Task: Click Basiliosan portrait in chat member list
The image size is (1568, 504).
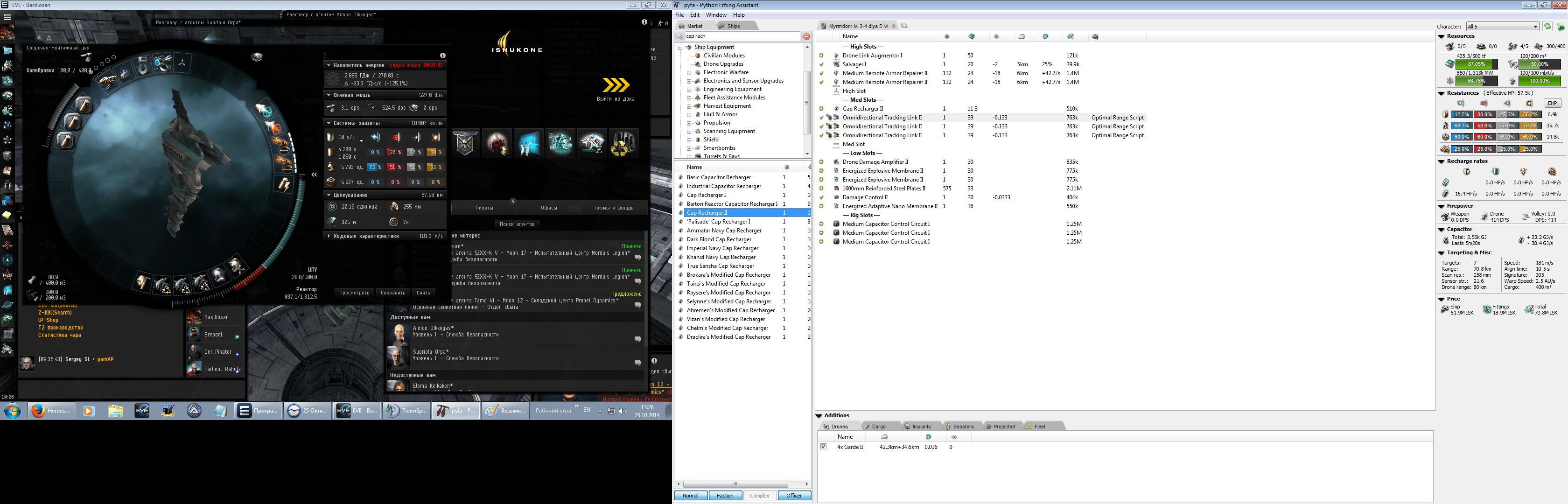Action: click(x=194, y=317)
